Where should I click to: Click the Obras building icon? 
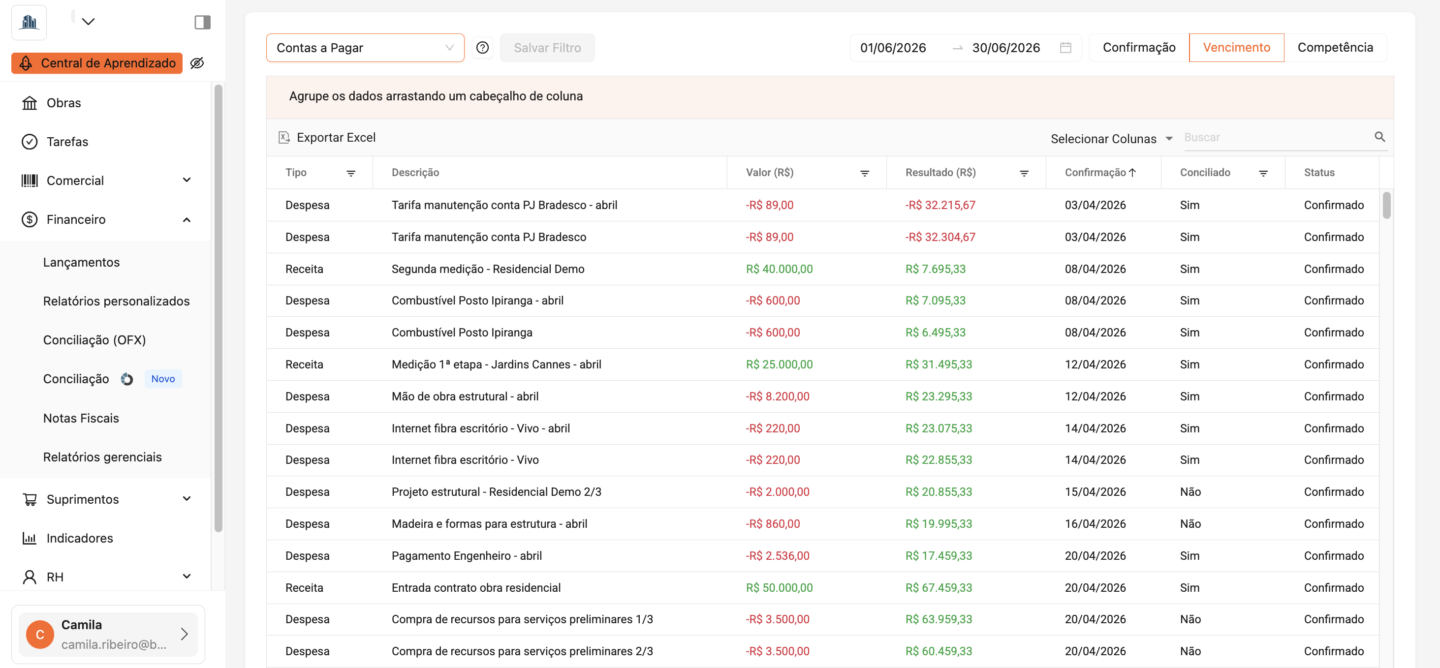point(29,103)
